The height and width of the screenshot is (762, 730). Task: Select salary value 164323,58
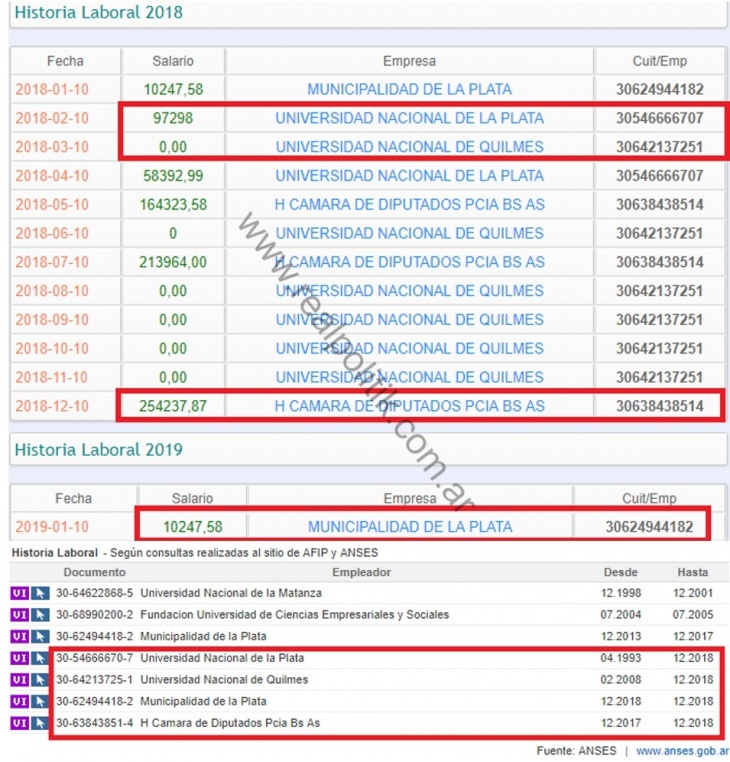[x=173, y=205]
